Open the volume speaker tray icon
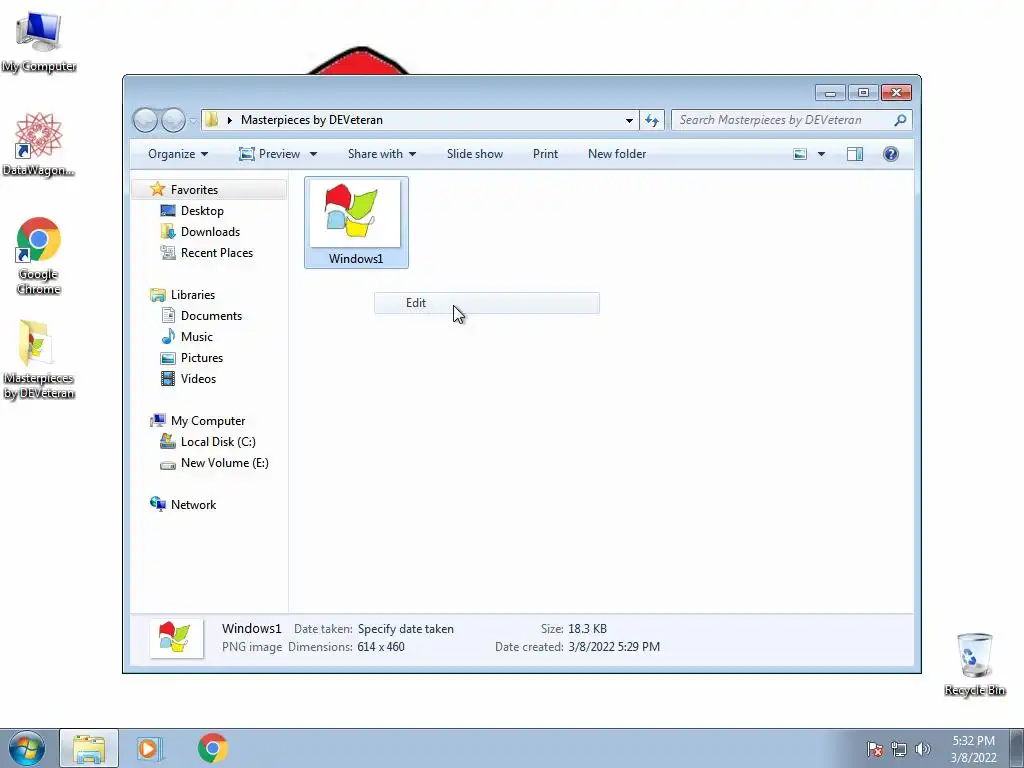 tap(922, 749)
